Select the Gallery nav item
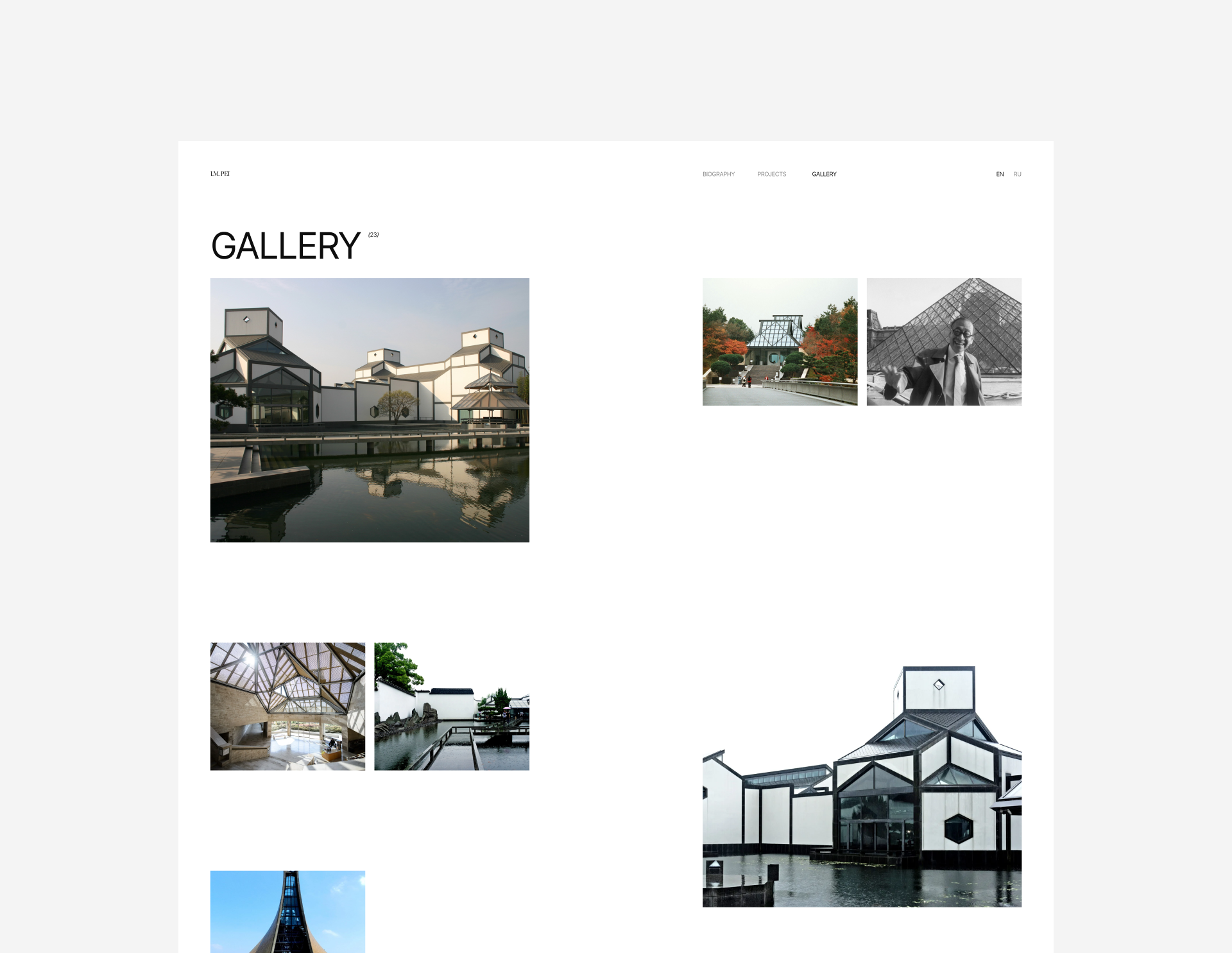The width and height of the screenshot is (1232, 953). tap(824, 175)
